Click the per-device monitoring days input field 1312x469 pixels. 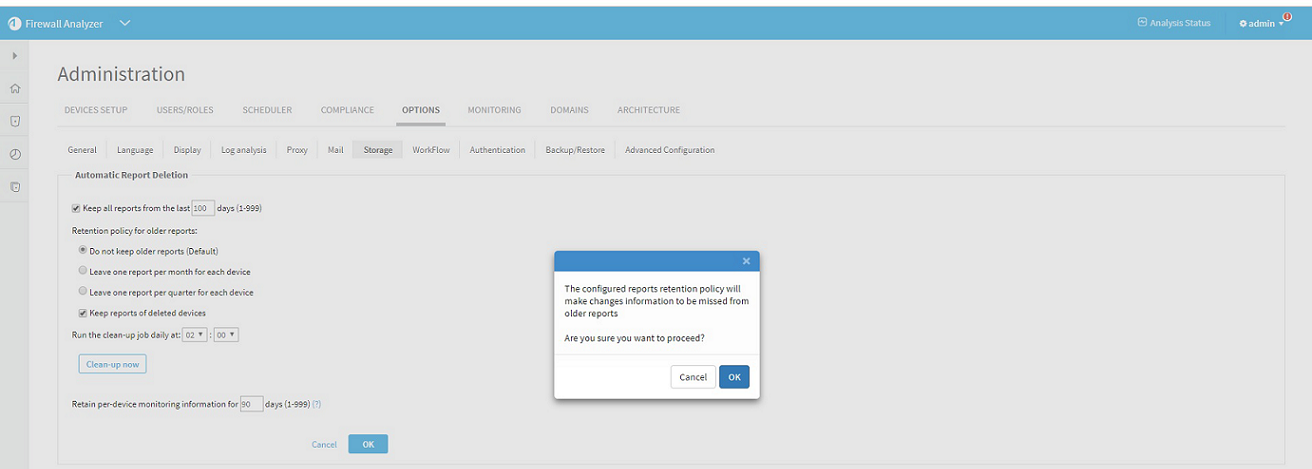[250, 405]
